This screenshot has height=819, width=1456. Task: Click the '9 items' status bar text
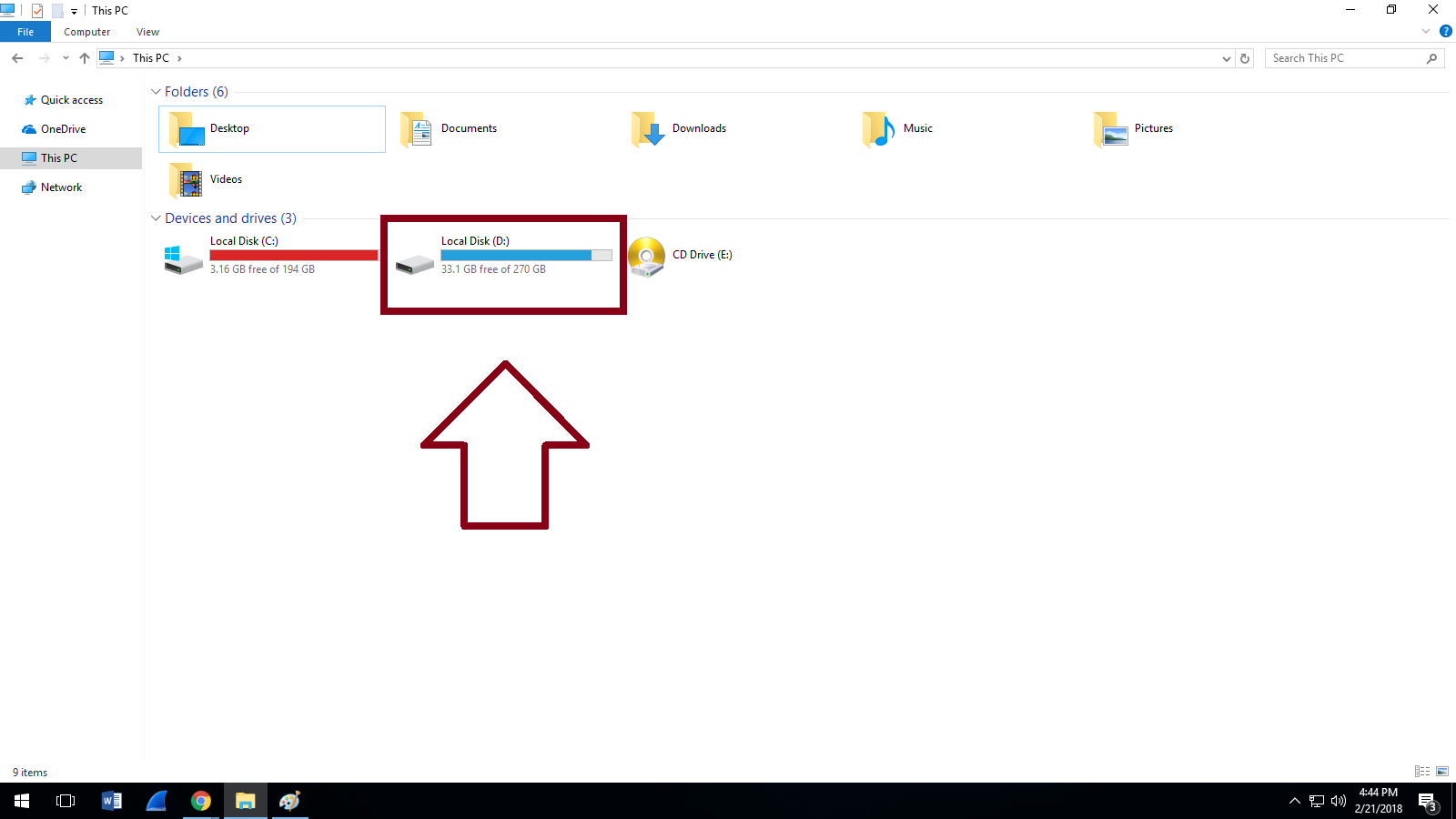point(30,773)
